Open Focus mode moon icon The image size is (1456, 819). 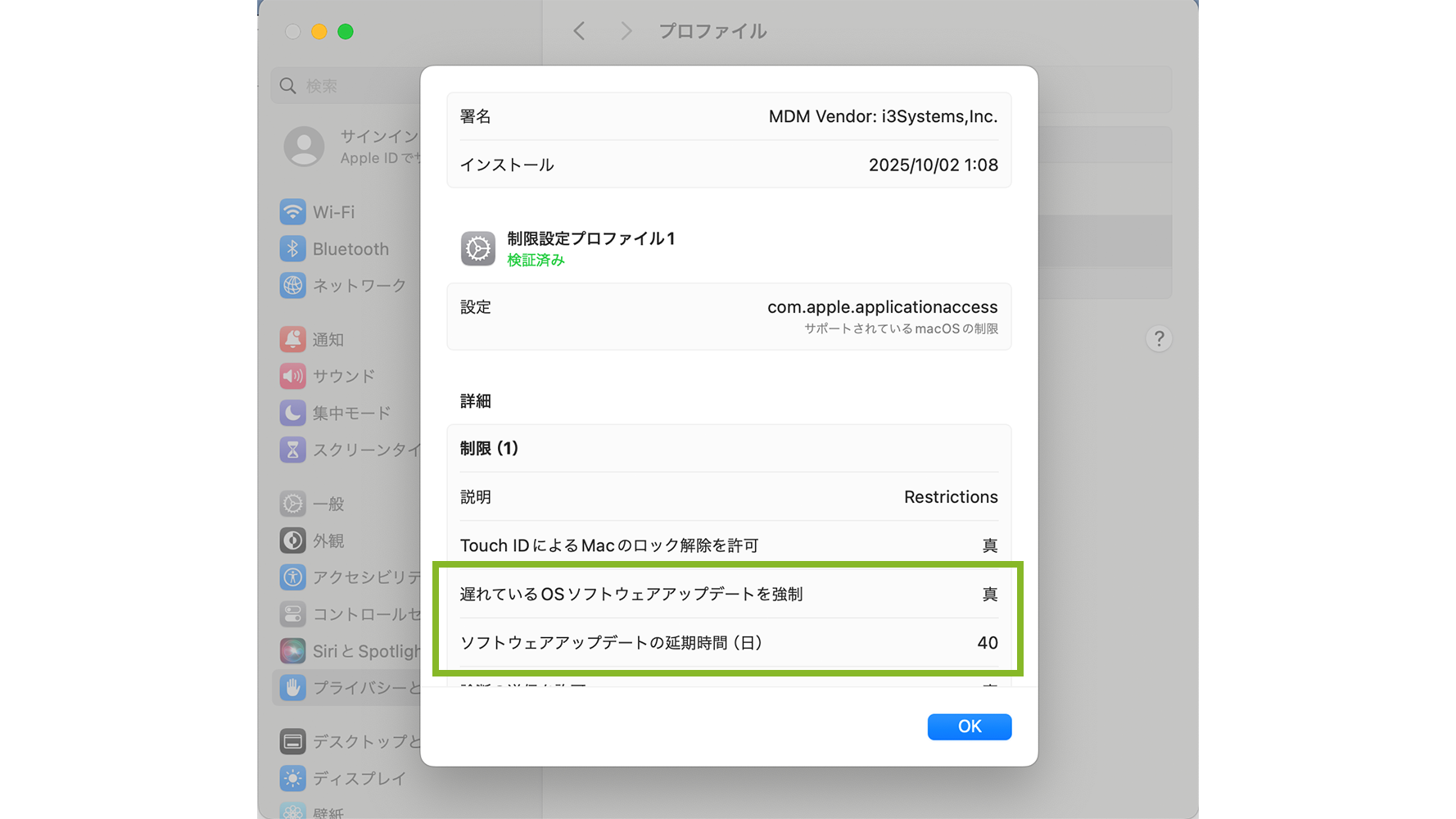pyautogui.click(x=292, y=413)
